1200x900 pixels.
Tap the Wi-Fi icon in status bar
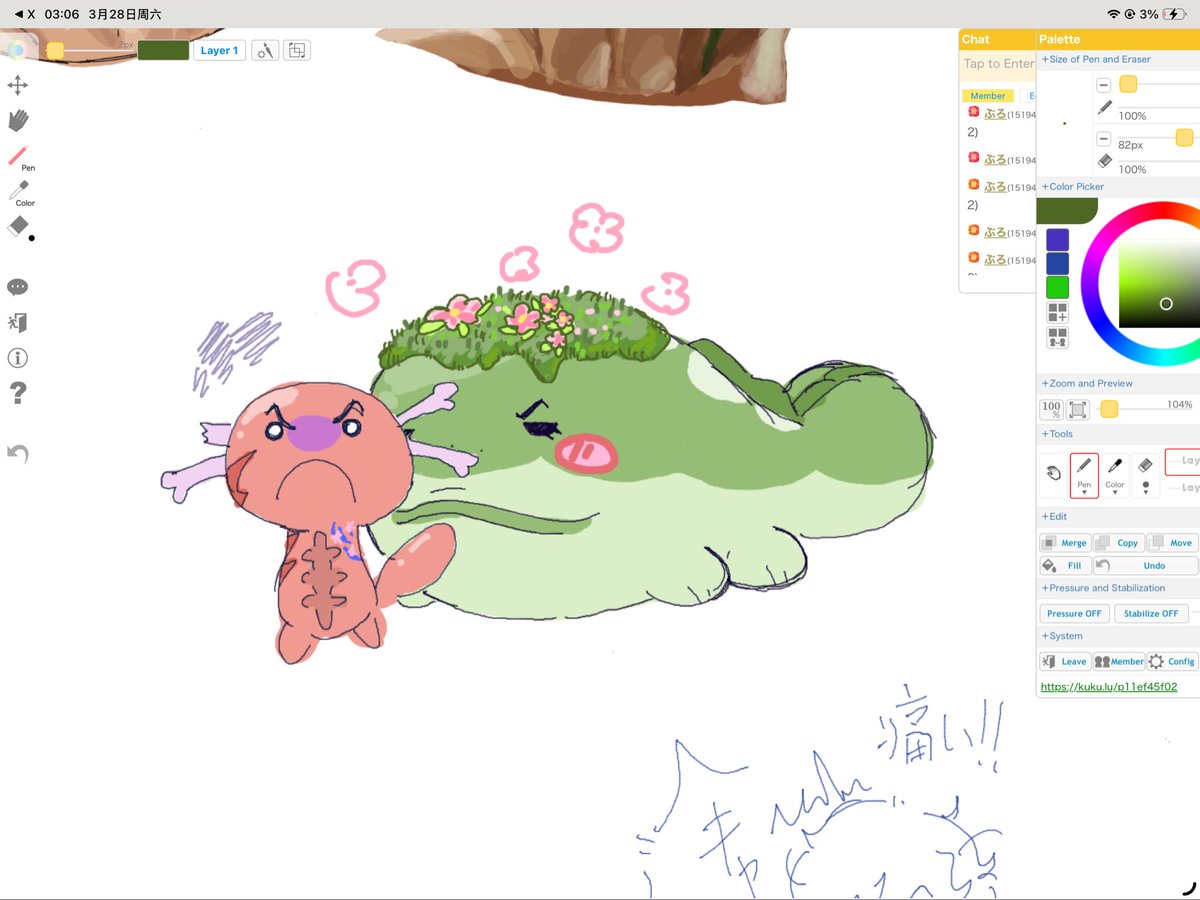point(1114,14)
